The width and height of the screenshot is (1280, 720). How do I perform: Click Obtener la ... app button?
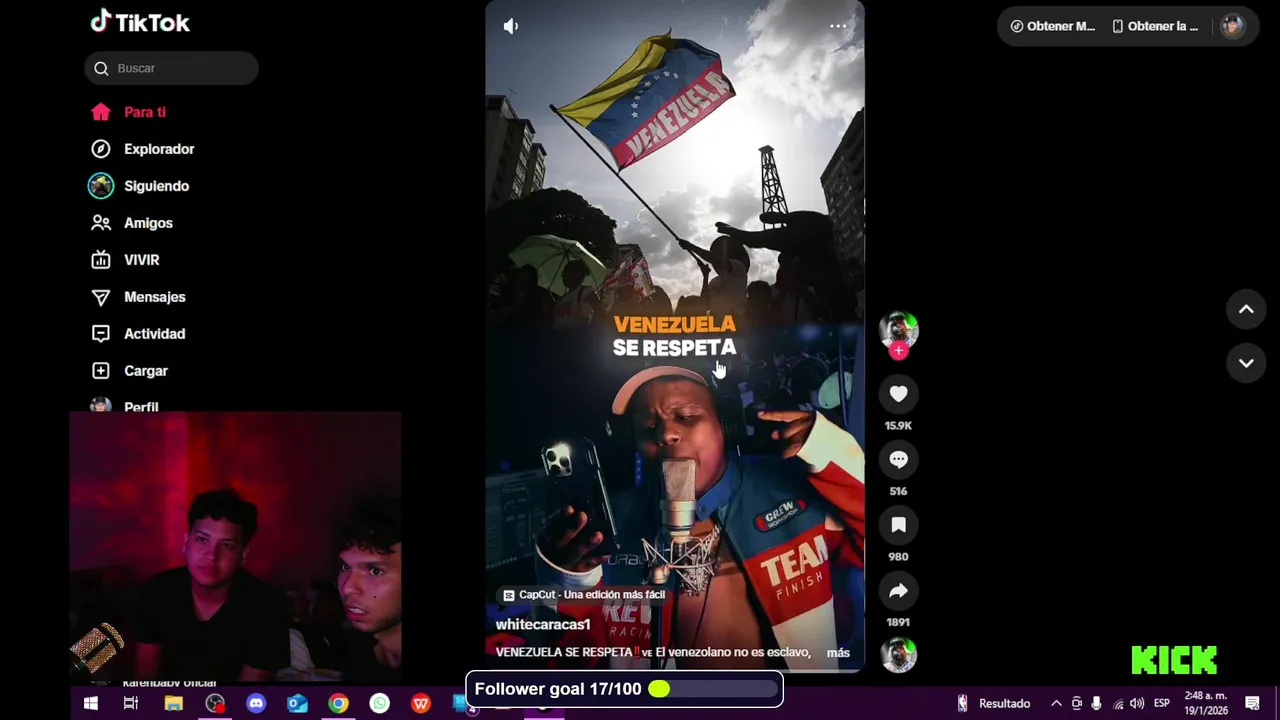[x=1154, y=26]
